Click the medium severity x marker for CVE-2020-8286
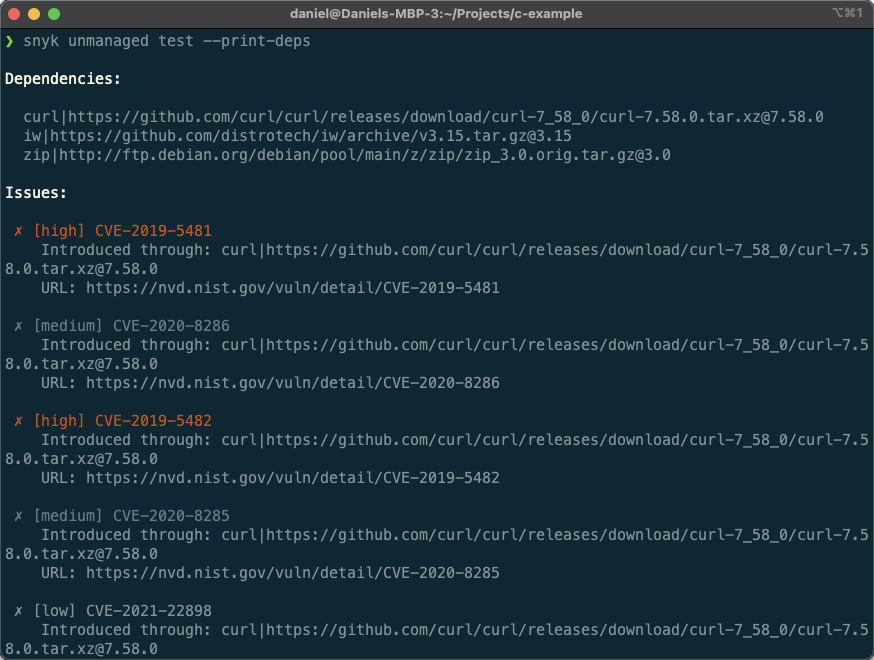This screenshot has width=874, height=660. pyautogui.click(x=17, y=325)
